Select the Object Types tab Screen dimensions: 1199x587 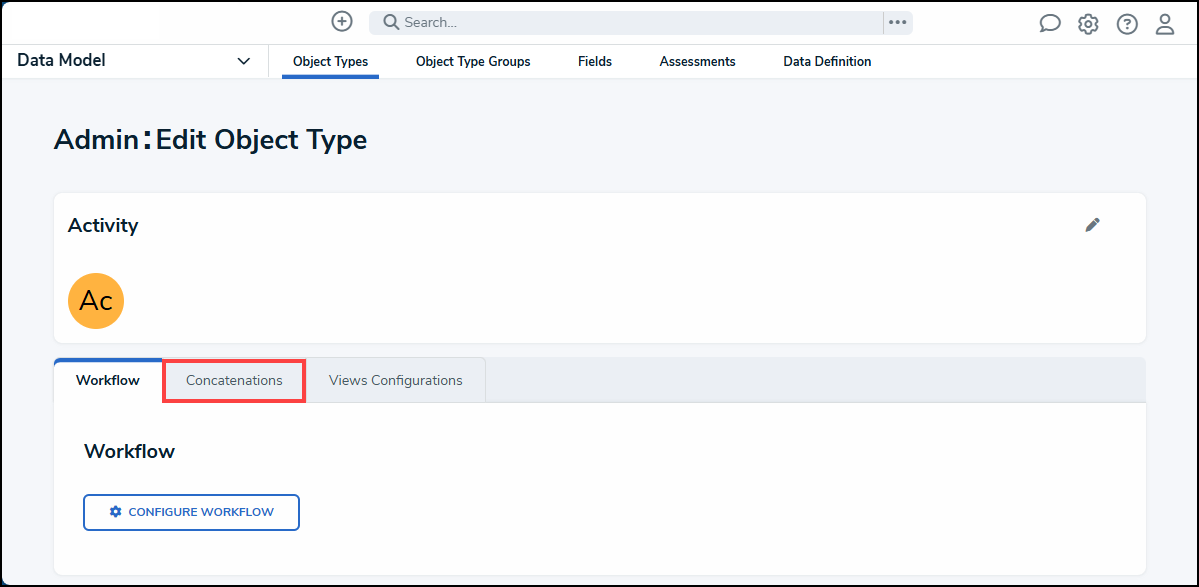[x=330, y=62]
